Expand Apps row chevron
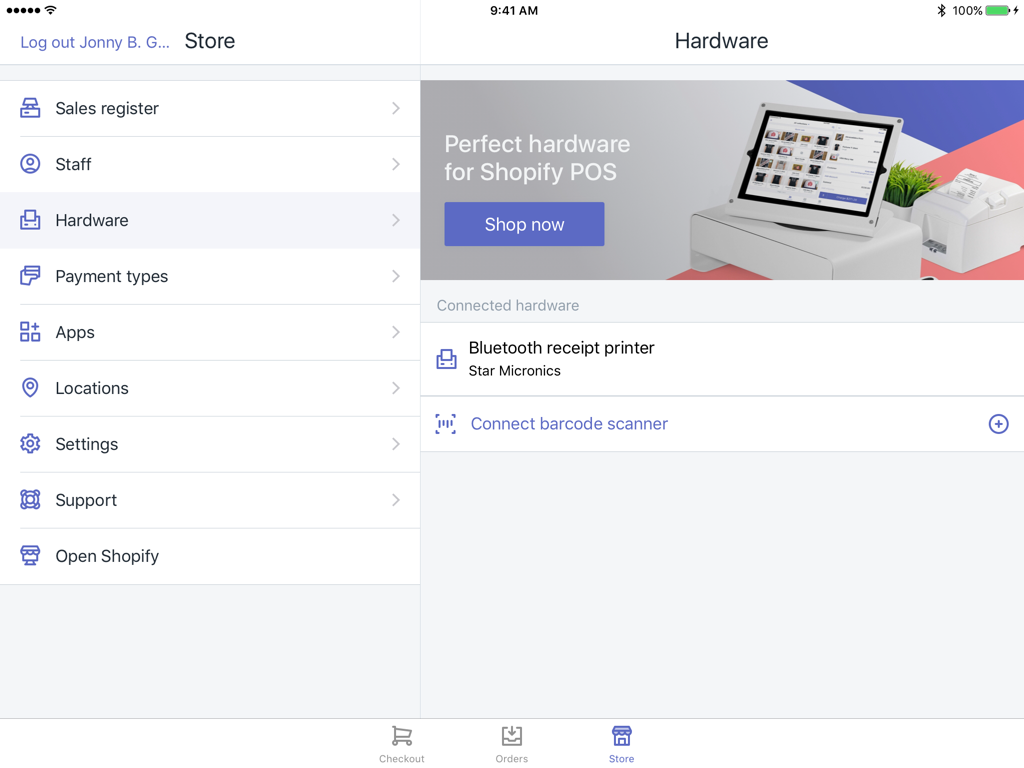Viewport: 1024px width, 768px height. (x=396, y=332)
